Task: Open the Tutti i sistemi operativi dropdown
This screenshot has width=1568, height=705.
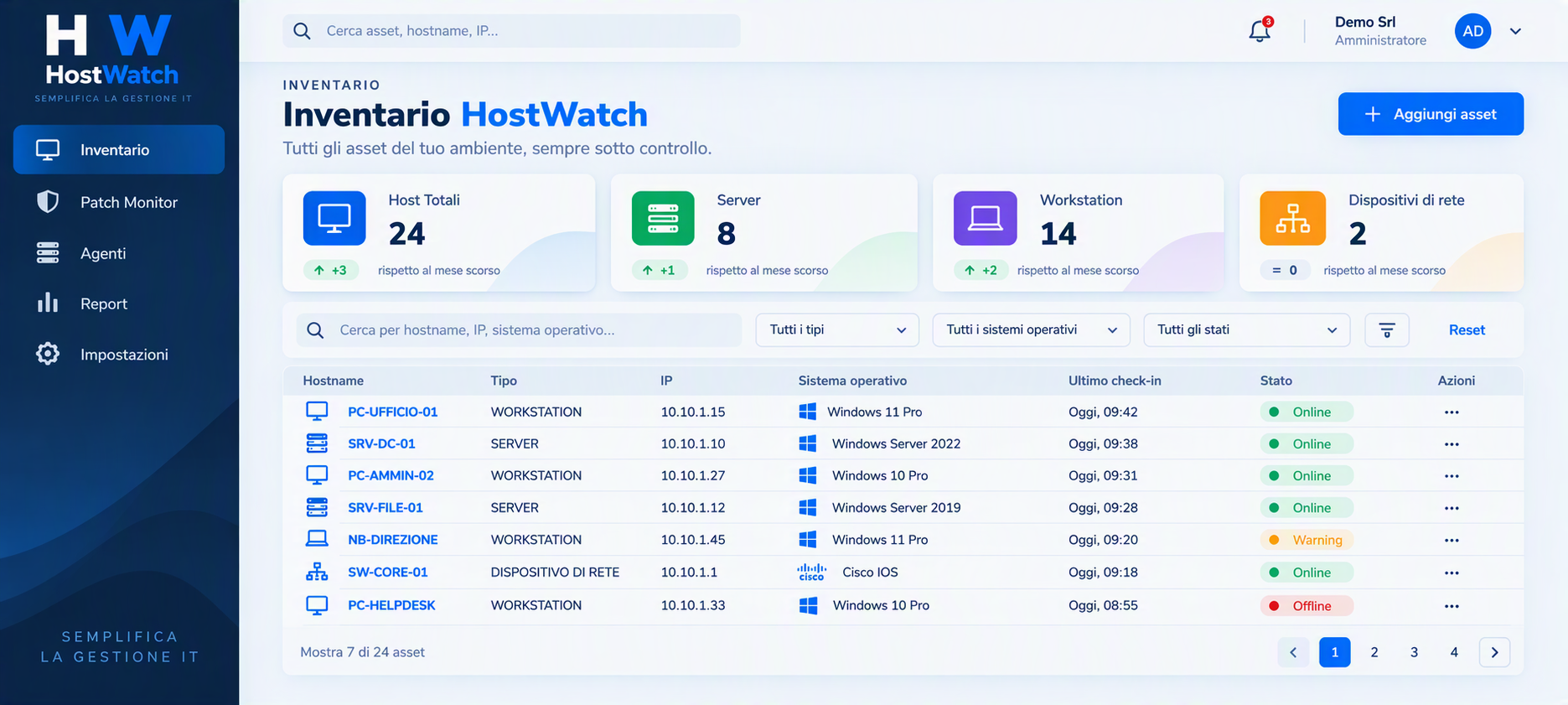Action: point(1031,330)
